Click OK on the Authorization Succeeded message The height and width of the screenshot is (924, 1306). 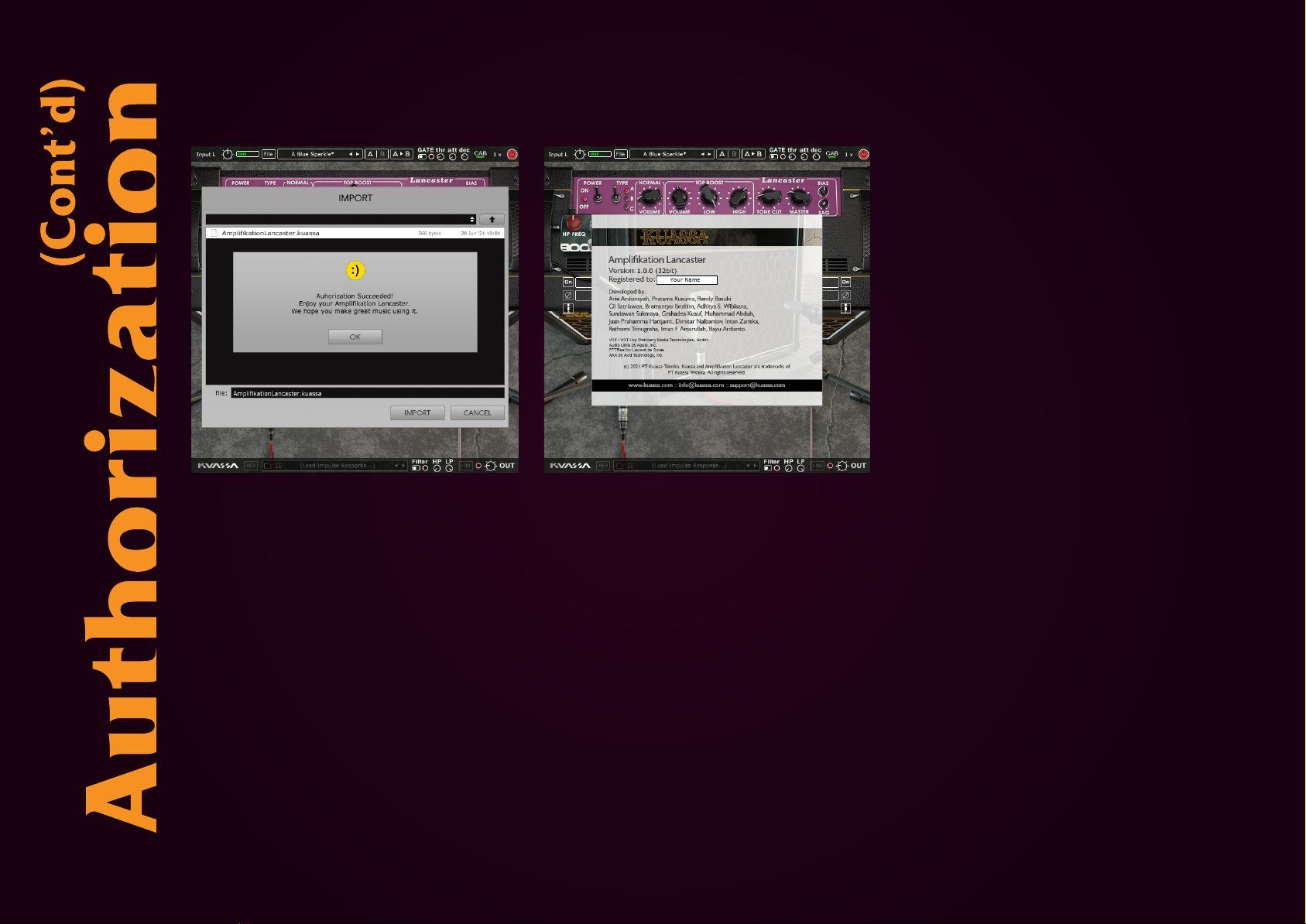tap(355, 337)
